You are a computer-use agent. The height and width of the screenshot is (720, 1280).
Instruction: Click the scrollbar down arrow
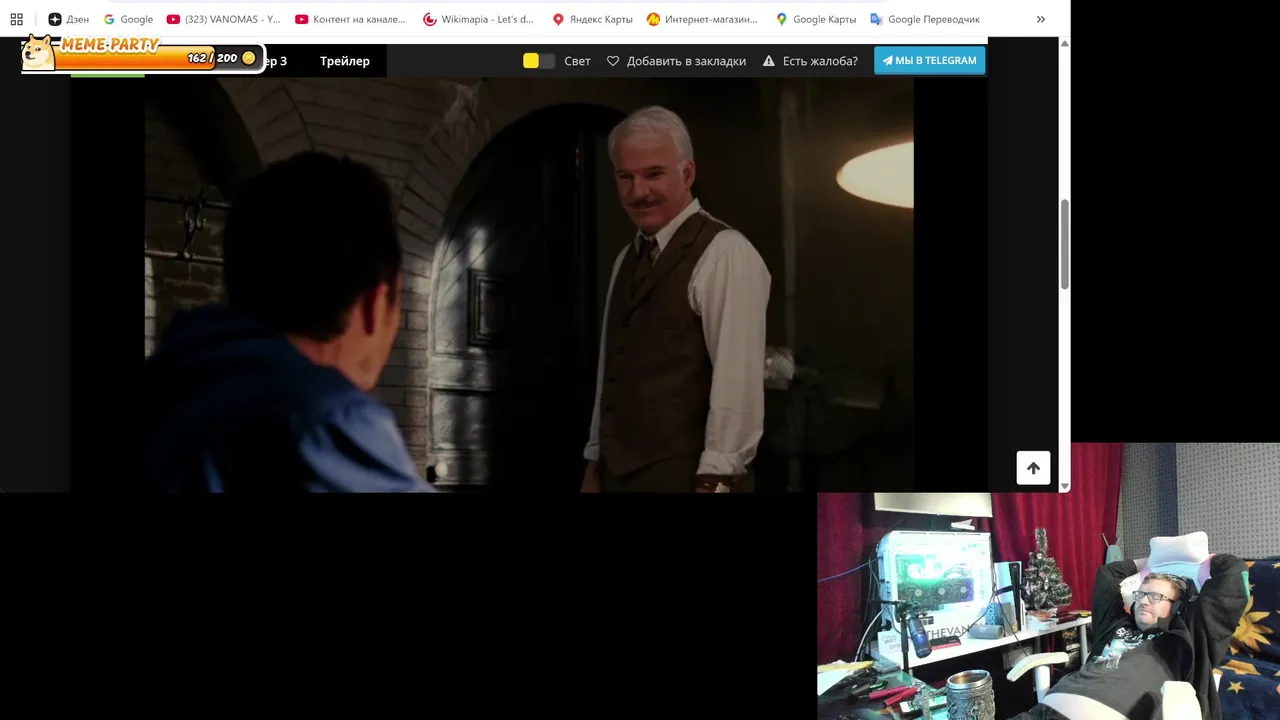tap(1064, 486)
